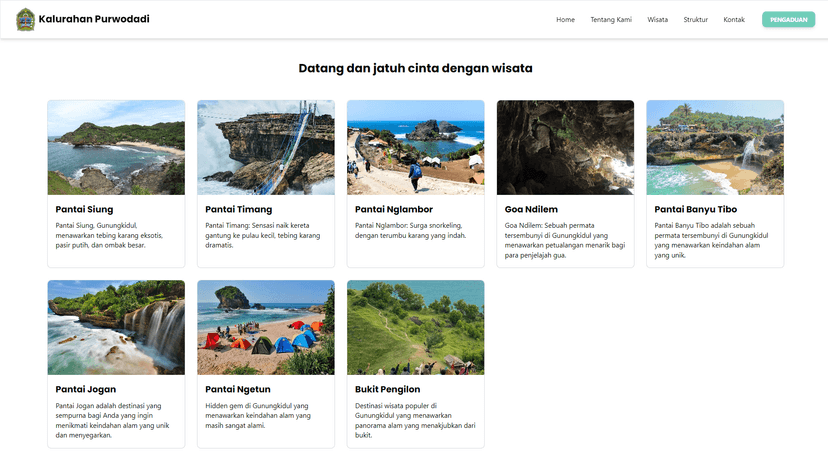Screen dimensions: 828x473
Task: Select the Pantai Timang card title
Action: pos(239,210)
